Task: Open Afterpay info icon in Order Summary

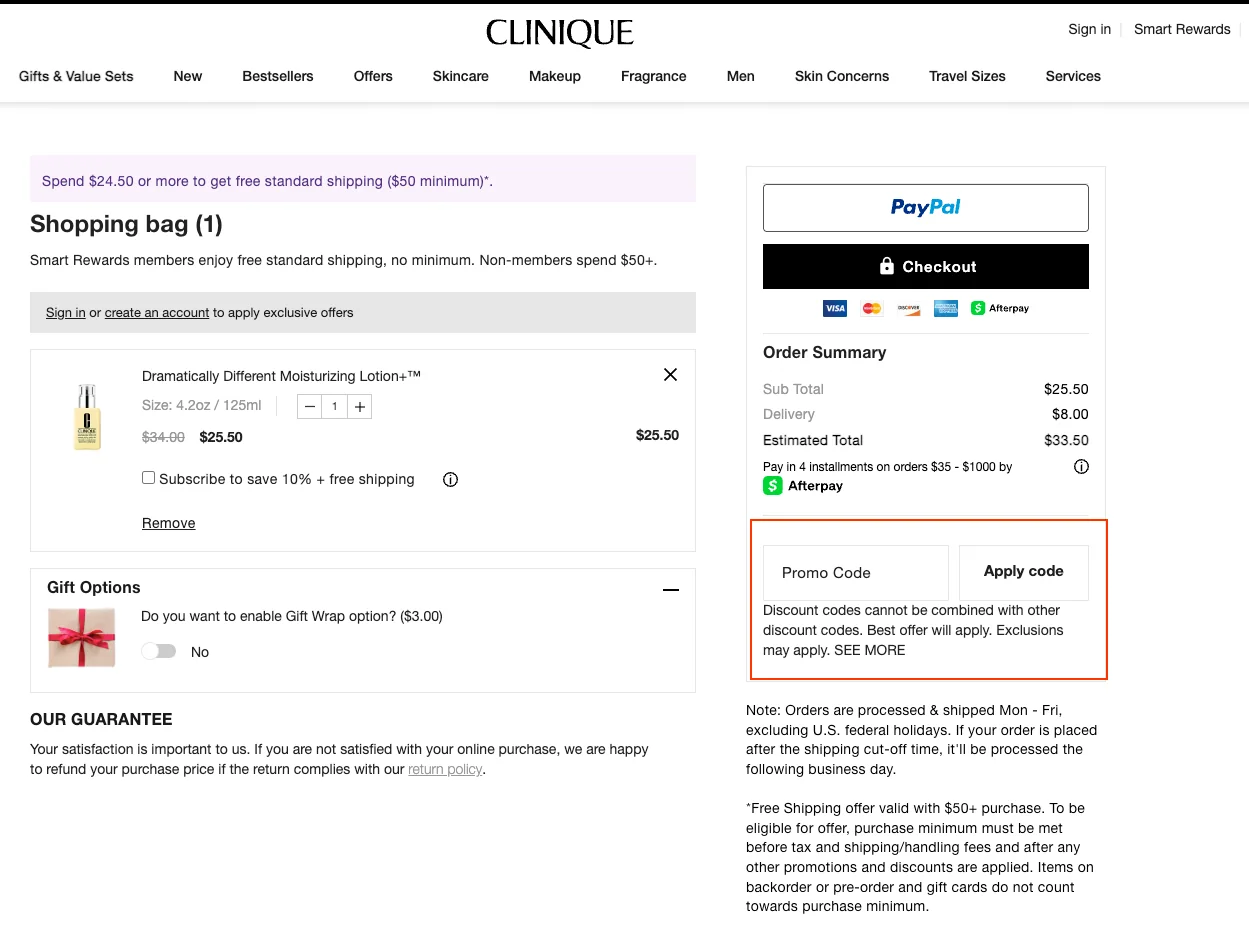Action: [1081, 467]
